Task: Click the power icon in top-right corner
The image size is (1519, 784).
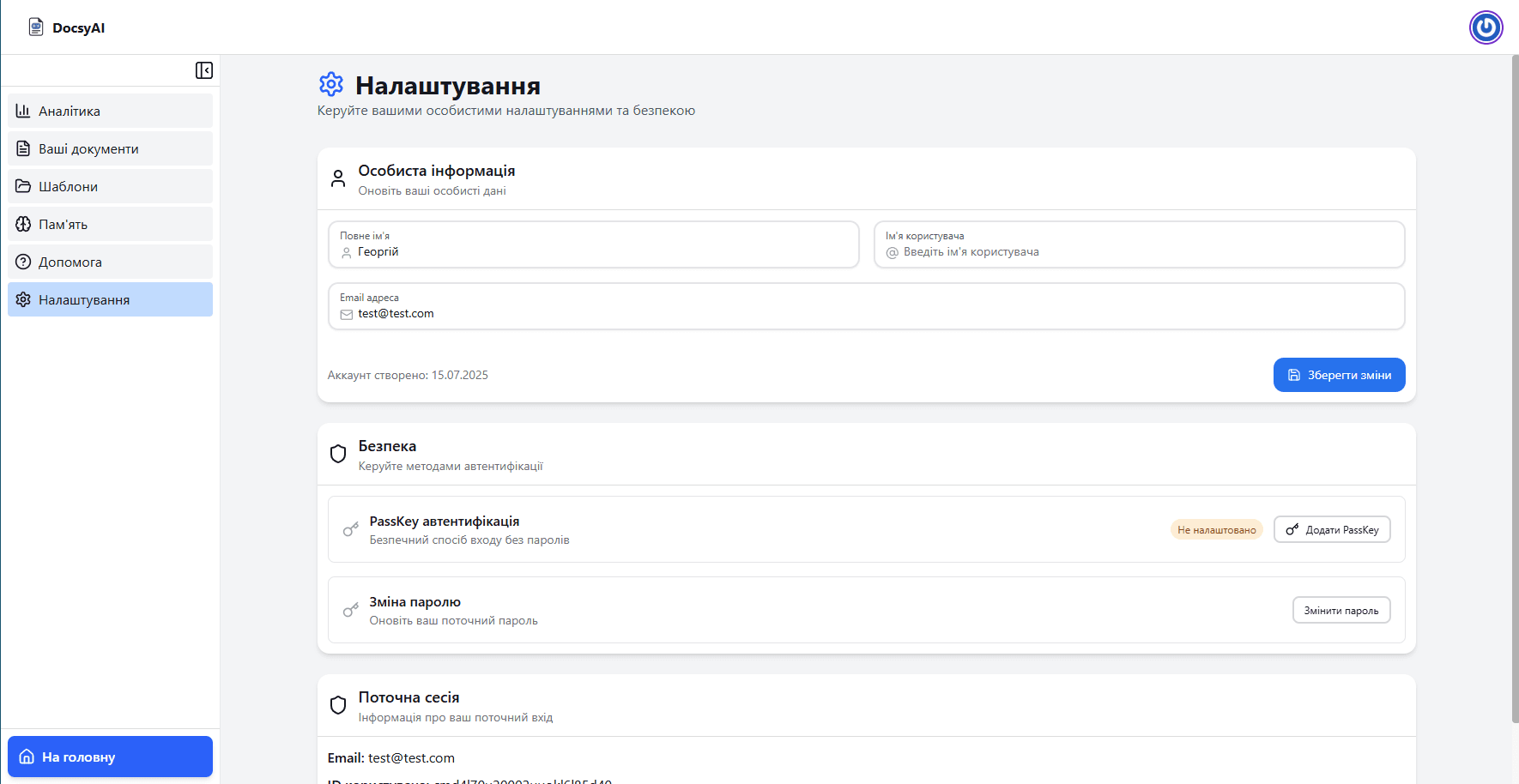Action: click(1486, 27)
